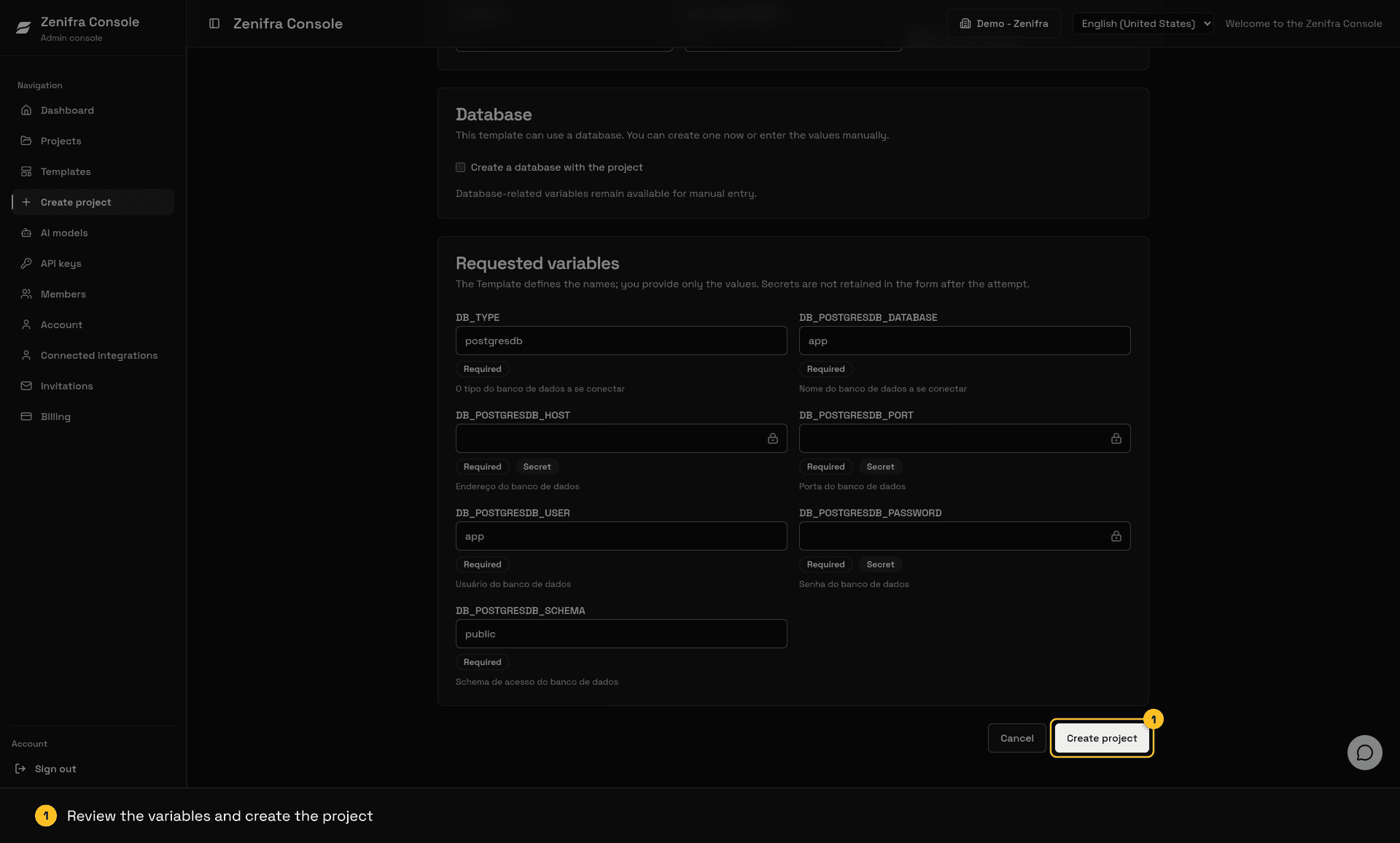Click the Account person icon
The image size is (1400, 843).
click(26, 325)
